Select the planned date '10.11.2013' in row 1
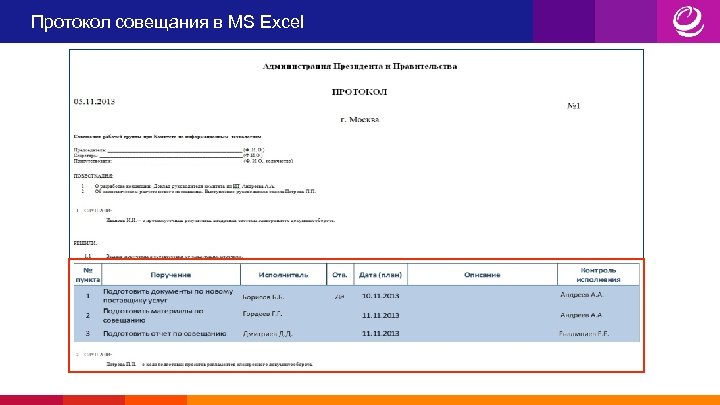The height and width of the screenshot is (405, 720). 380,296
